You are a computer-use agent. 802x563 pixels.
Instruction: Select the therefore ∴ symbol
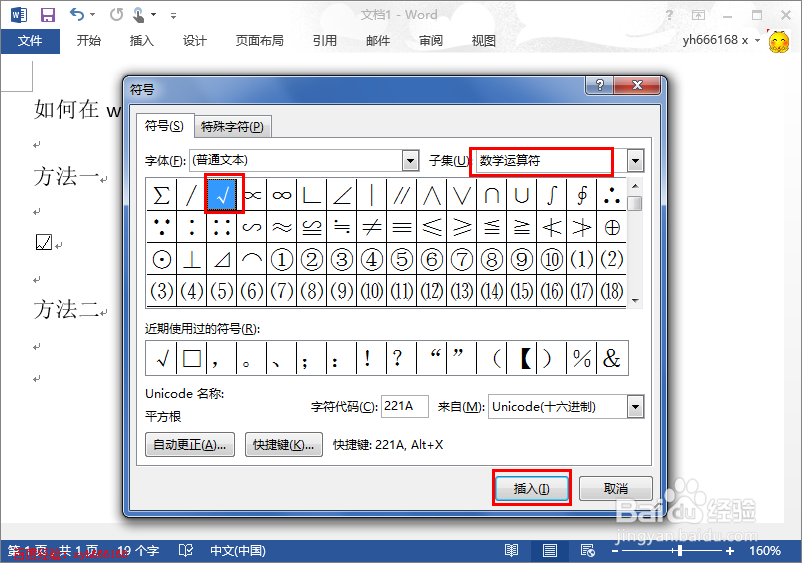(x=612, y=195)
